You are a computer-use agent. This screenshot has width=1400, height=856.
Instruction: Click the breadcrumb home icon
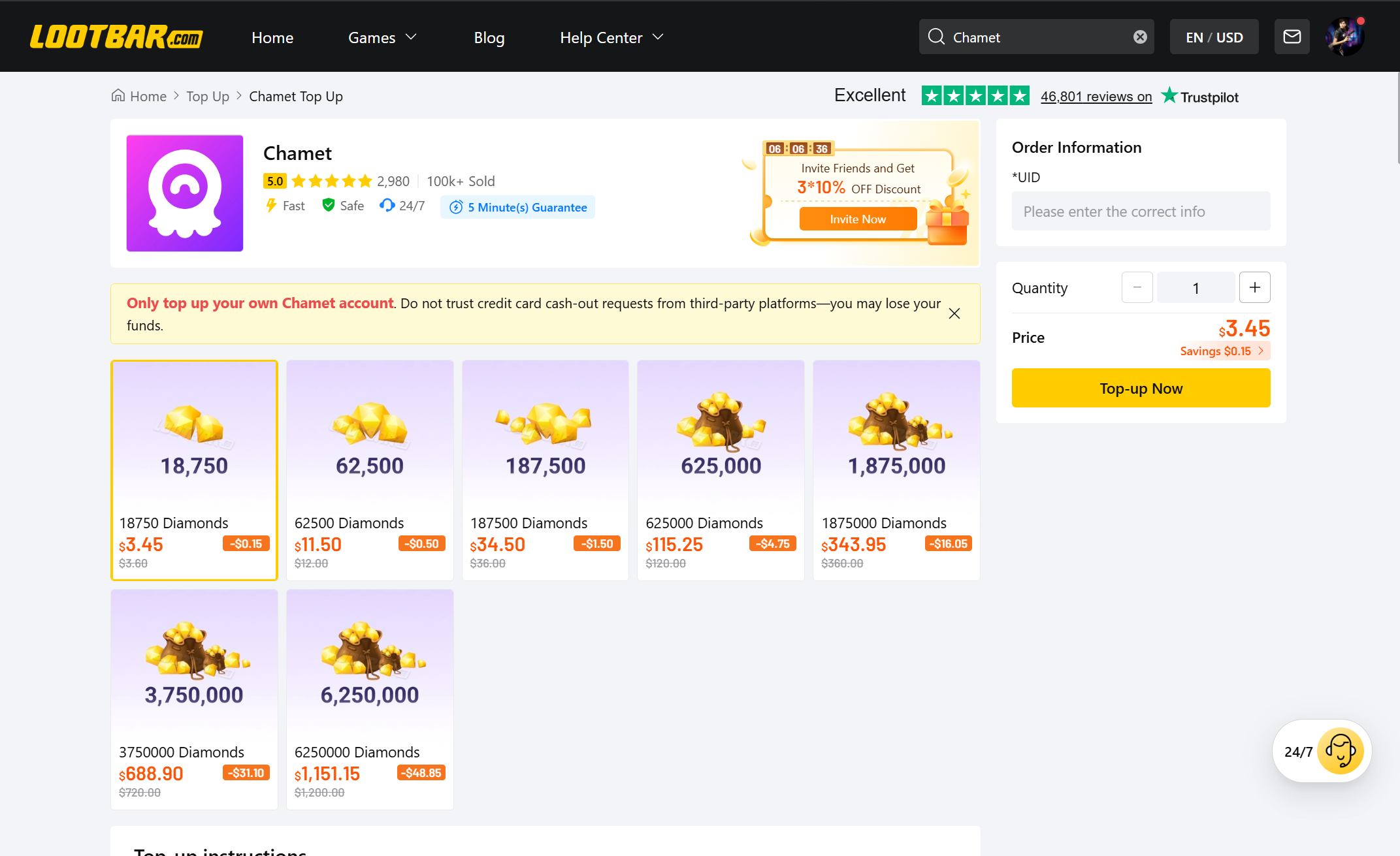click(118, 95)
